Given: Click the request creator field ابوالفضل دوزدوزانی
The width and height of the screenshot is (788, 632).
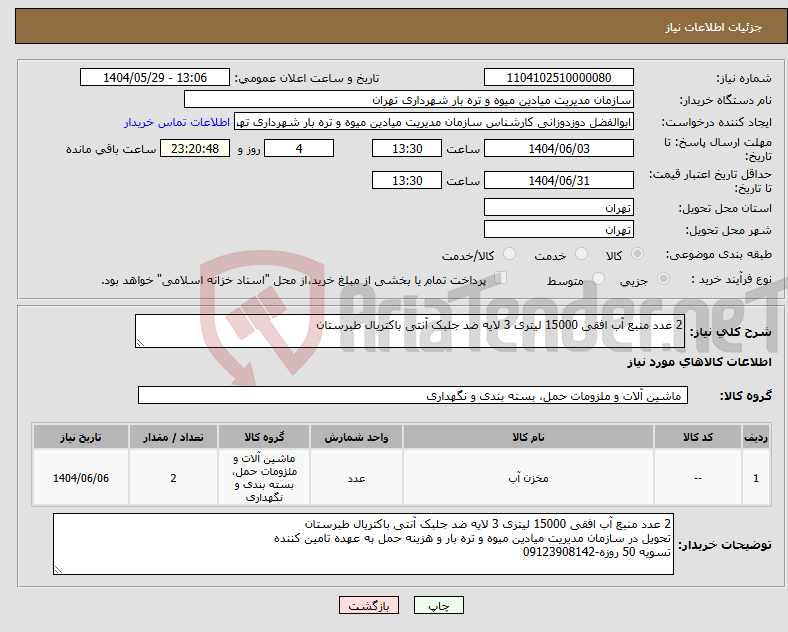Looking at the screenshot, I should (434, 122).
